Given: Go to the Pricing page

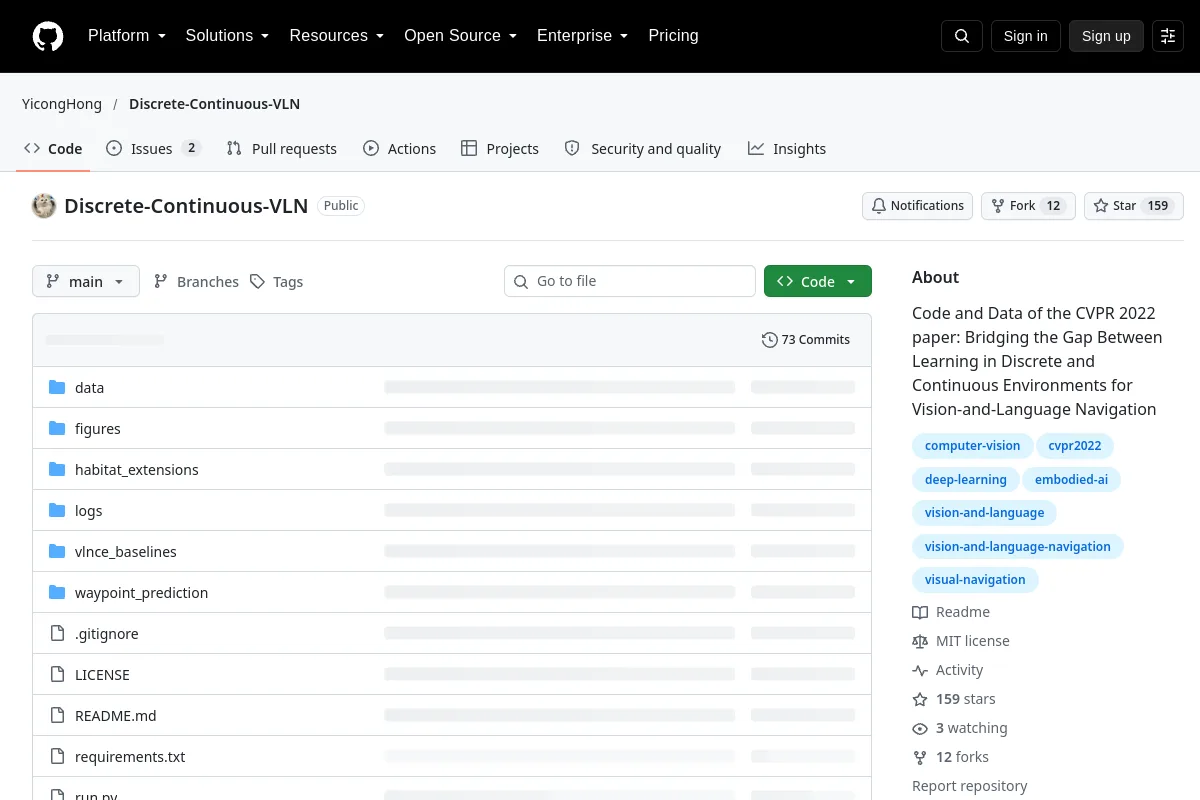Looking at the screenshot, I should tap(673, 36).
